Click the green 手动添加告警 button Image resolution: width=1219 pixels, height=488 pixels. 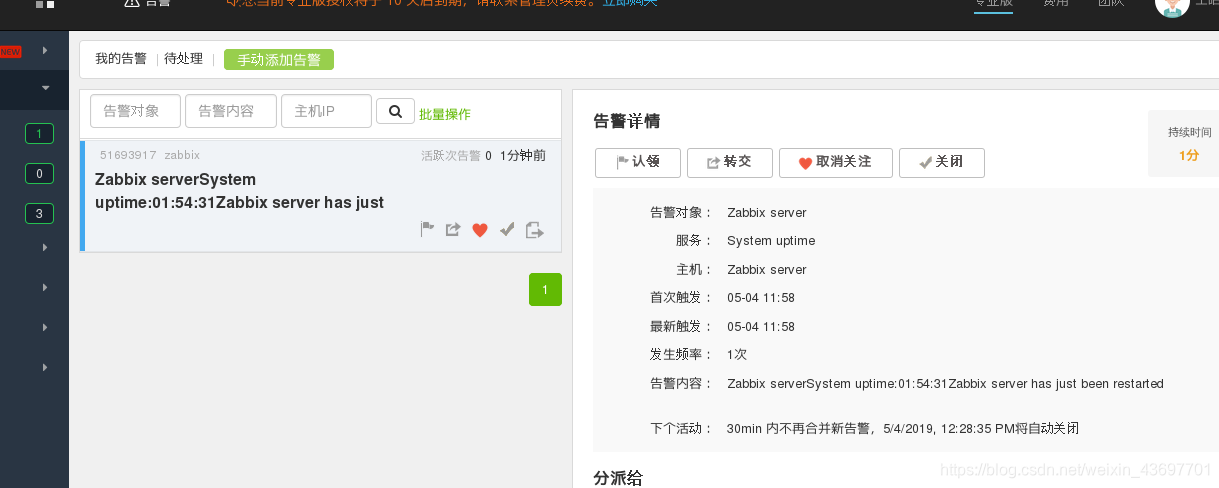click(279, 60)
